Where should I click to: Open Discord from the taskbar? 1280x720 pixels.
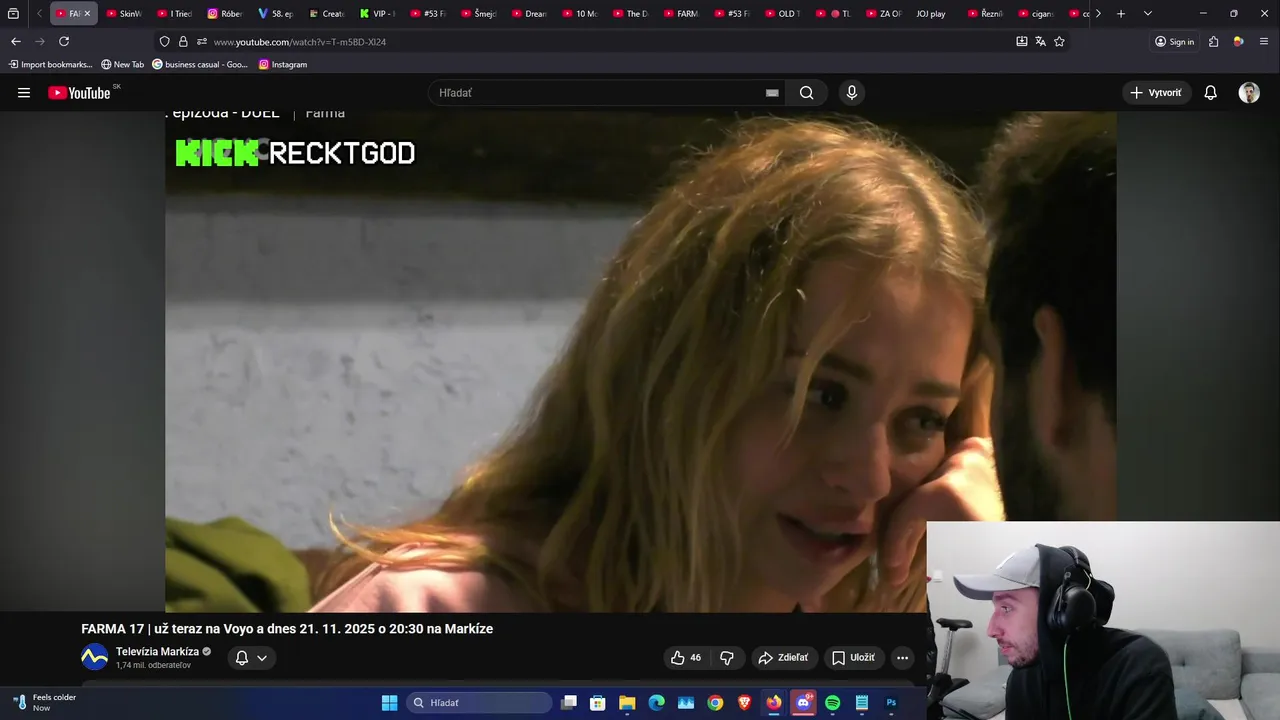coord(803,703)
